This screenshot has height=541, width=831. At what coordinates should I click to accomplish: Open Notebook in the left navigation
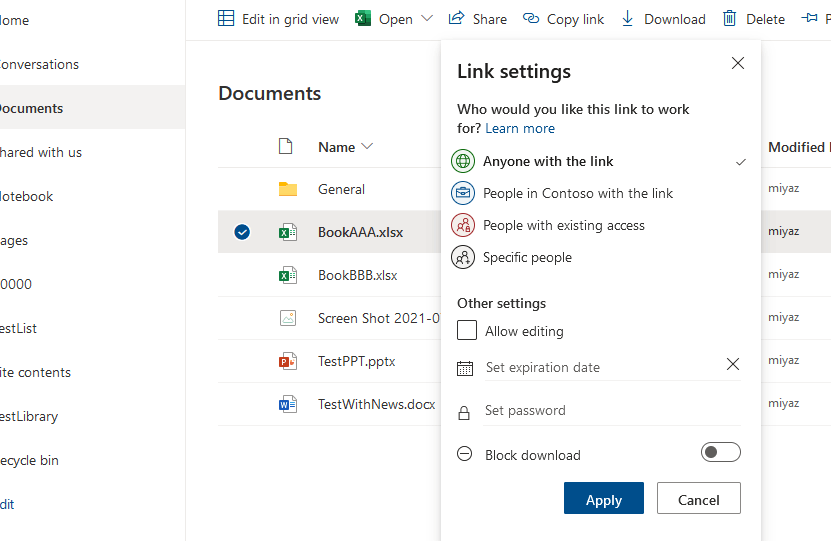tap(26, 196)
